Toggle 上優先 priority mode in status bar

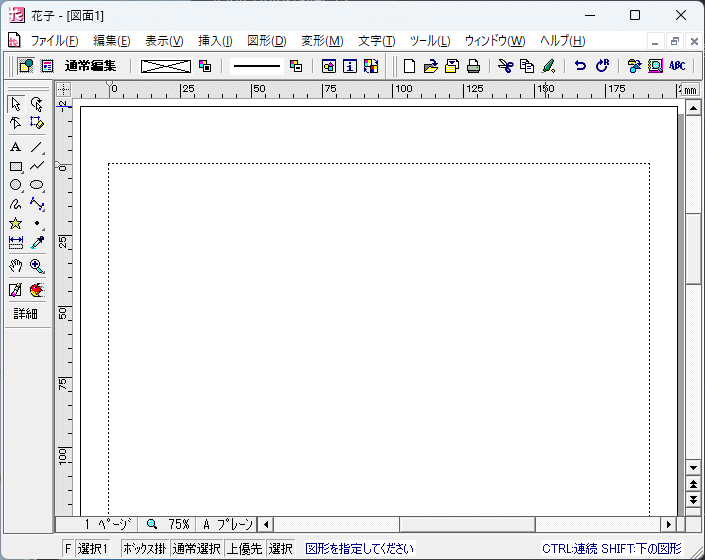[244, 548]
